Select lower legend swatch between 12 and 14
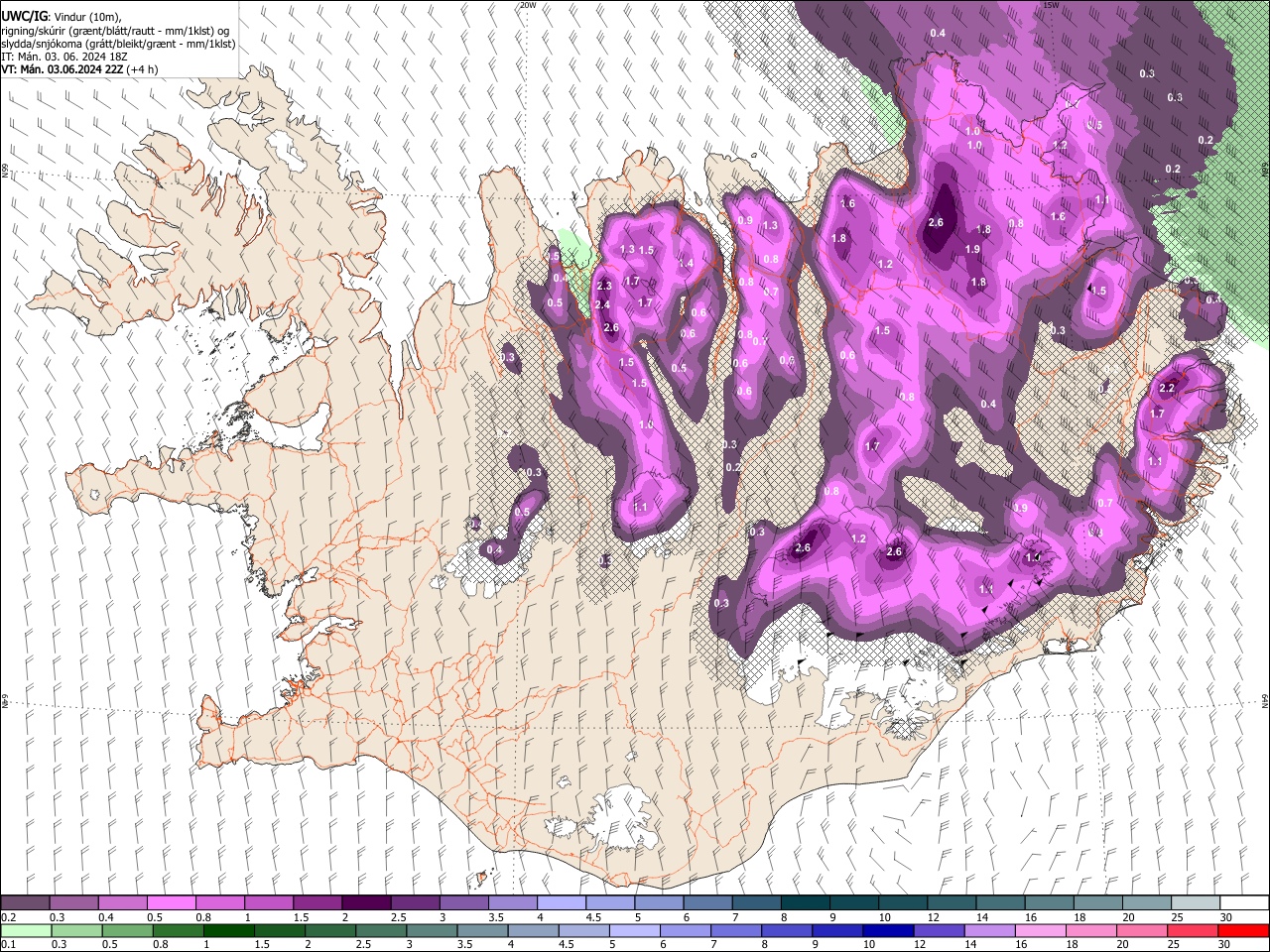The width and height of the screenshot is (1270, 952). 938,931
